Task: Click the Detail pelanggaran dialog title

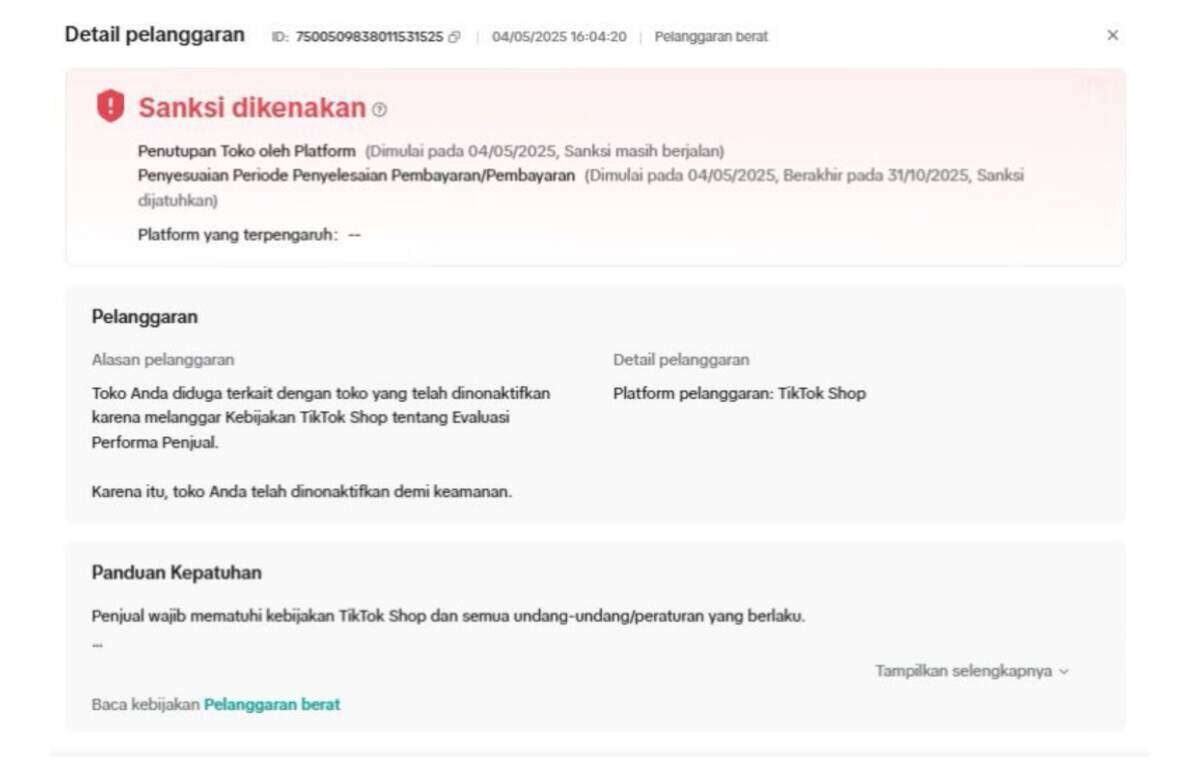Action: coord(155,35)
